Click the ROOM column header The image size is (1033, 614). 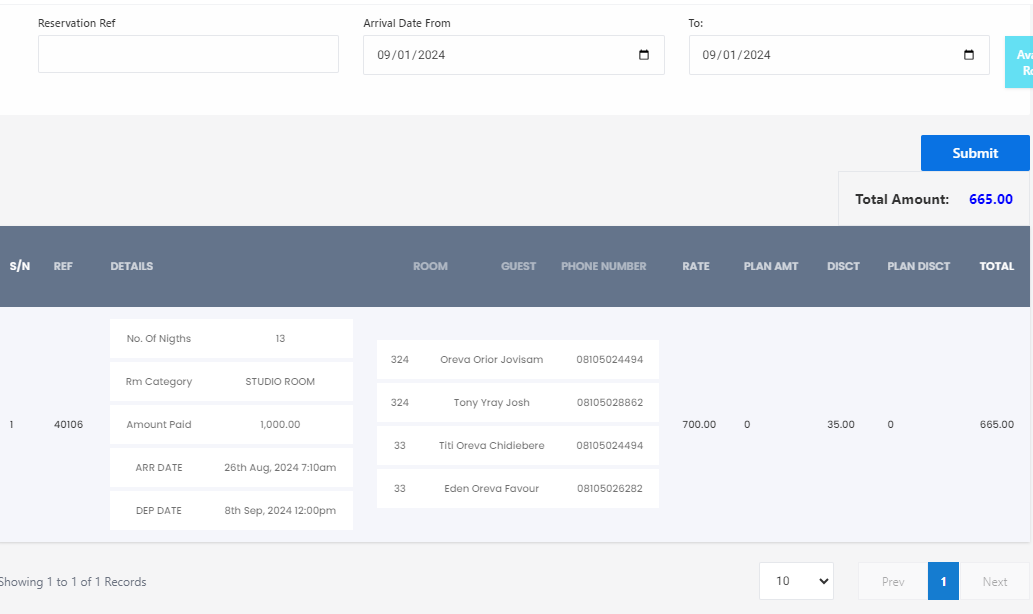[x=430, y=266]
